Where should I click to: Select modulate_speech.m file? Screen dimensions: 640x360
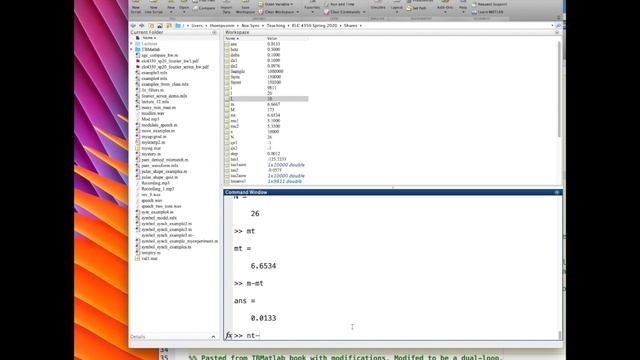point(159,125)
